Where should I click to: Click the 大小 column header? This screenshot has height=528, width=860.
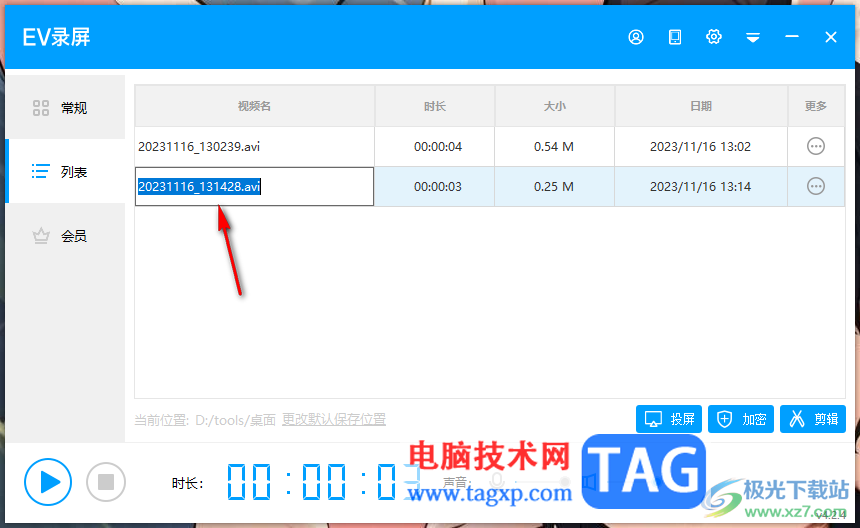(x=555, y=106)
